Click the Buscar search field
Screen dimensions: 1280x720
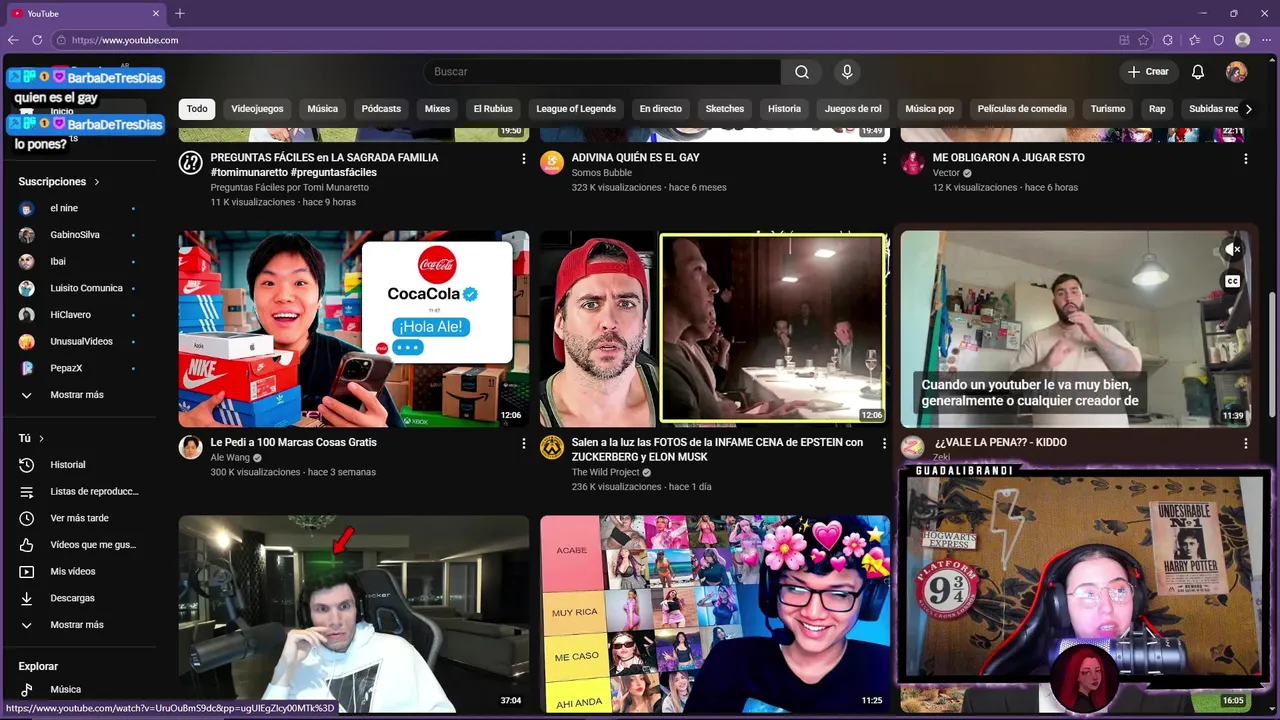pyautogui.click(x=603, y=72)
